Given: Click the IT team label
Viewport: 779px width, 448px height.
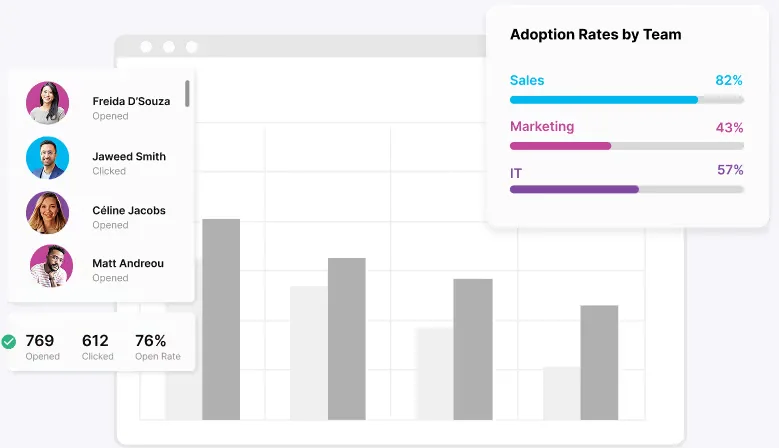Looking at the screenshot, I should (516, 173).
